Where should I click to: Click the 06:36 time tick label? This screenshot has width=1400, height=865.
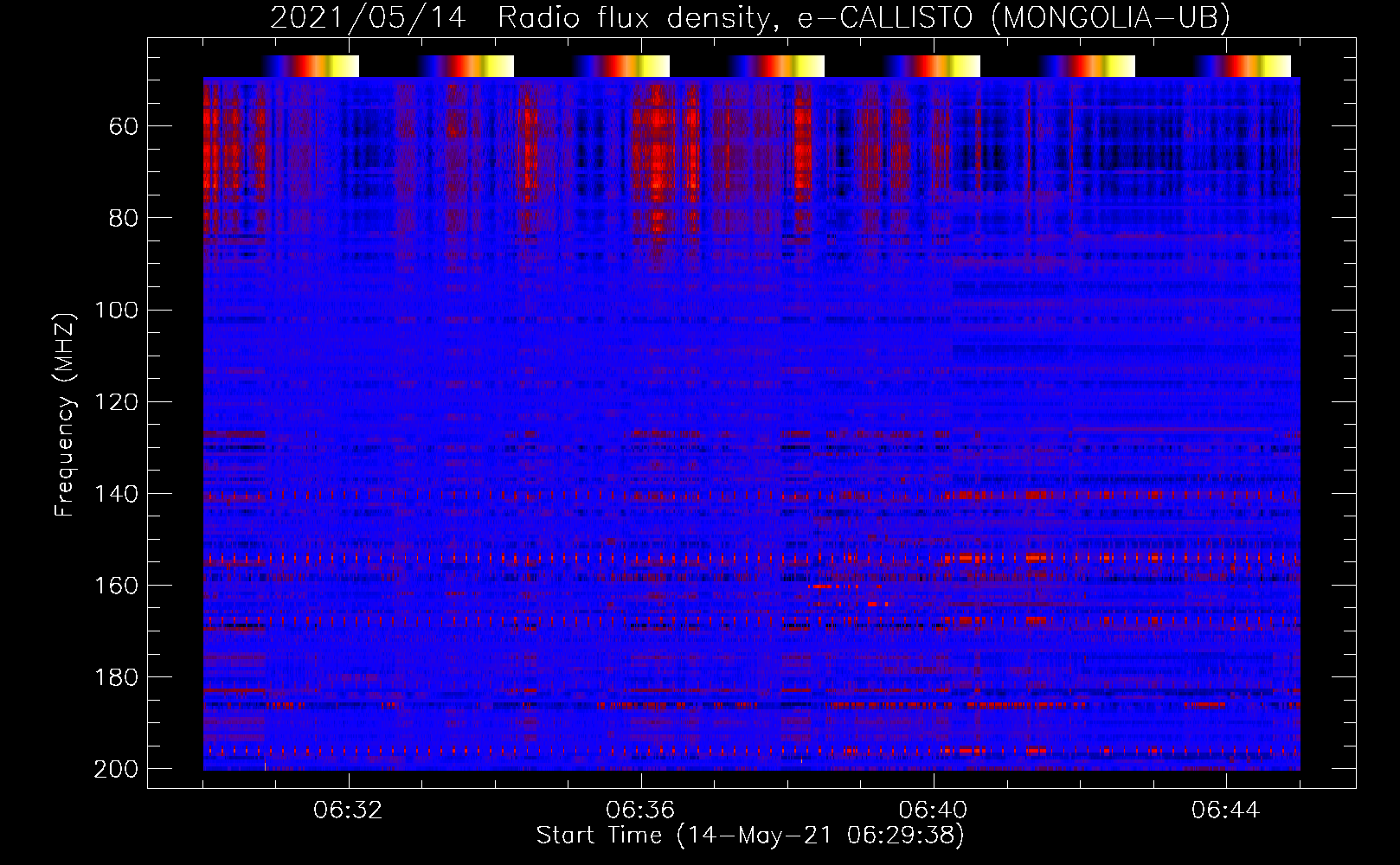coord(641,811)
